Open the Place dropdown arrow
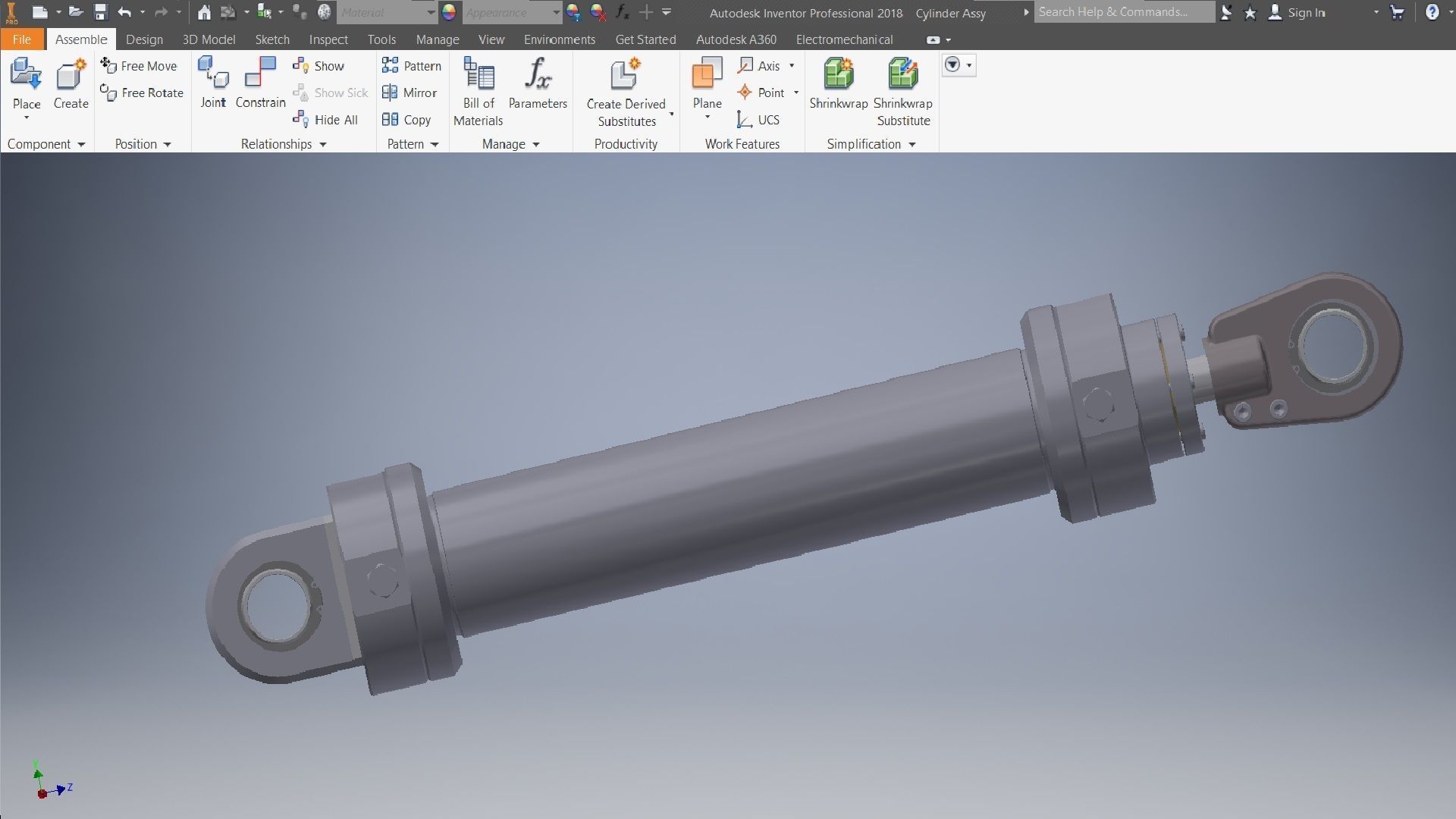 27,118
